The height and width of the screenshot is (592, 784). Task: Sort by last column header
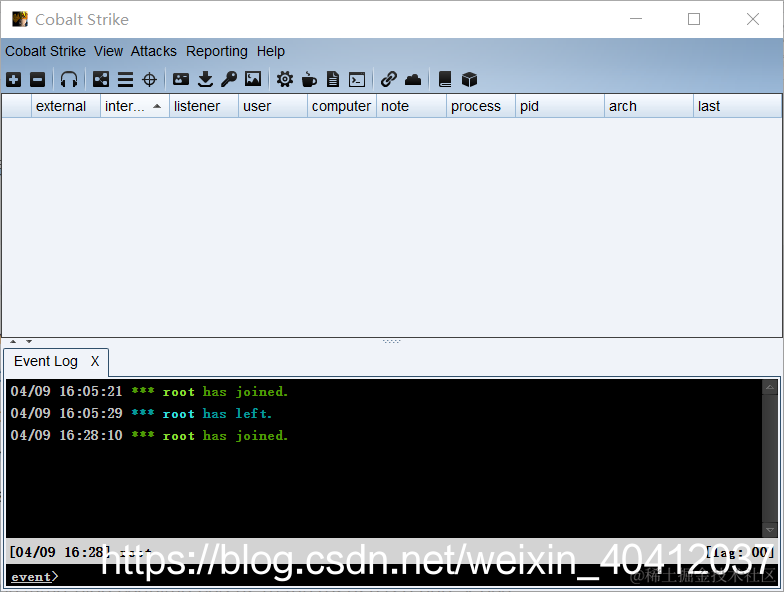pyautogui.click(x=738, y=106)
